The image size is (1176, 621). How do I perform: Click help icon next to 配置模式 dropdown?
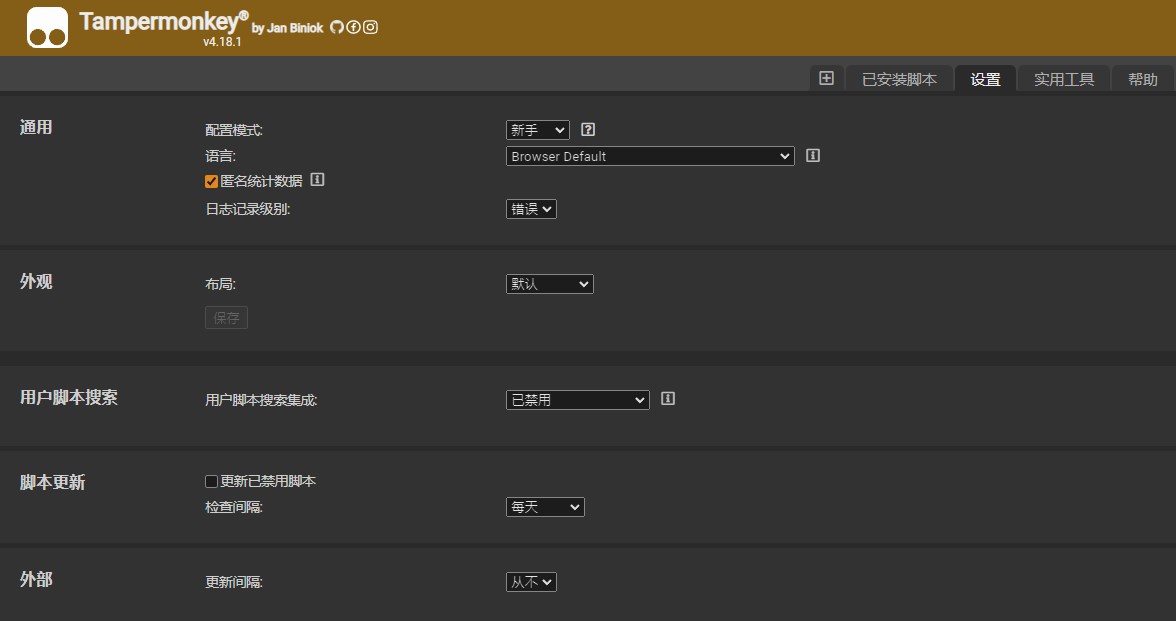(x=588, y=130)
